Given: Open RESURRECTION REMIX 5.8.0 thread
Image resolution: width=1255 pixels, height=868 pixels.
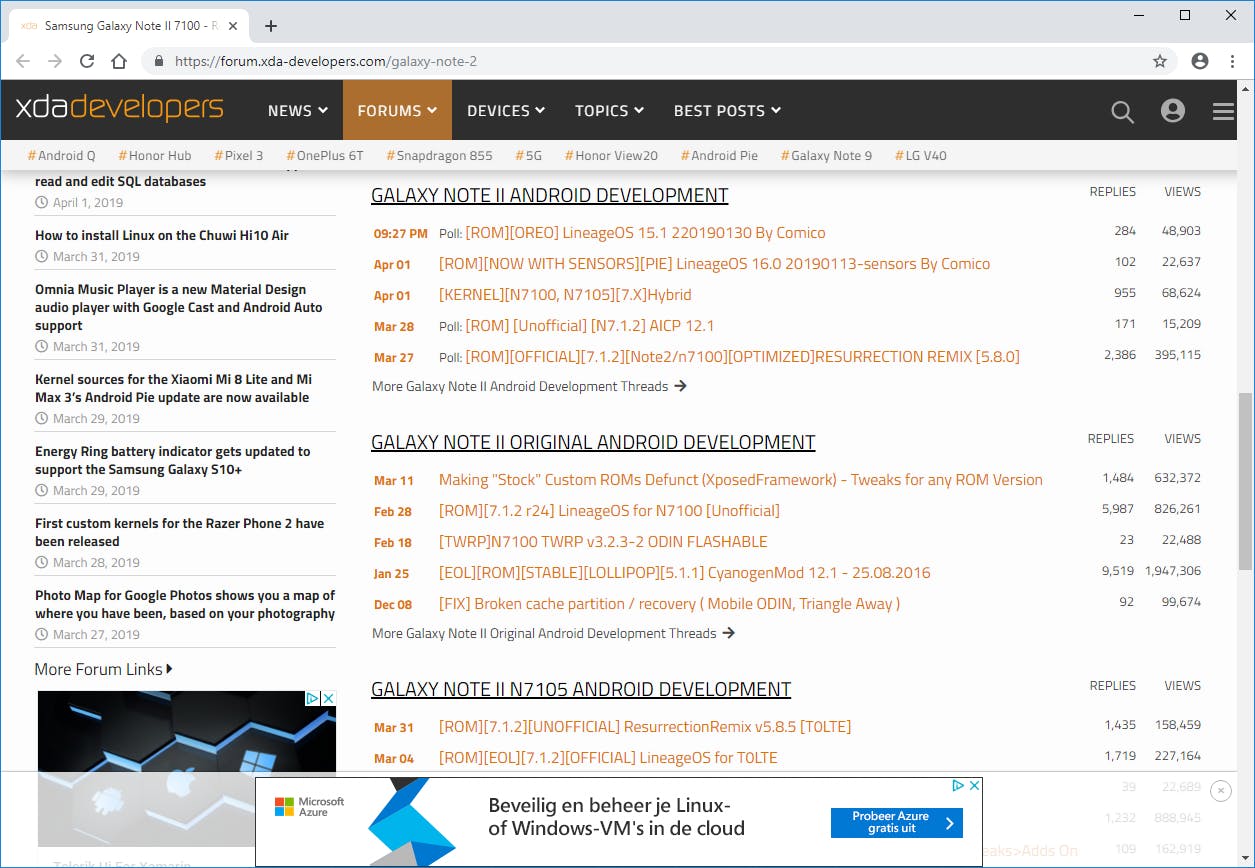Looking at the screenshot, I should (x=742, y=357).
